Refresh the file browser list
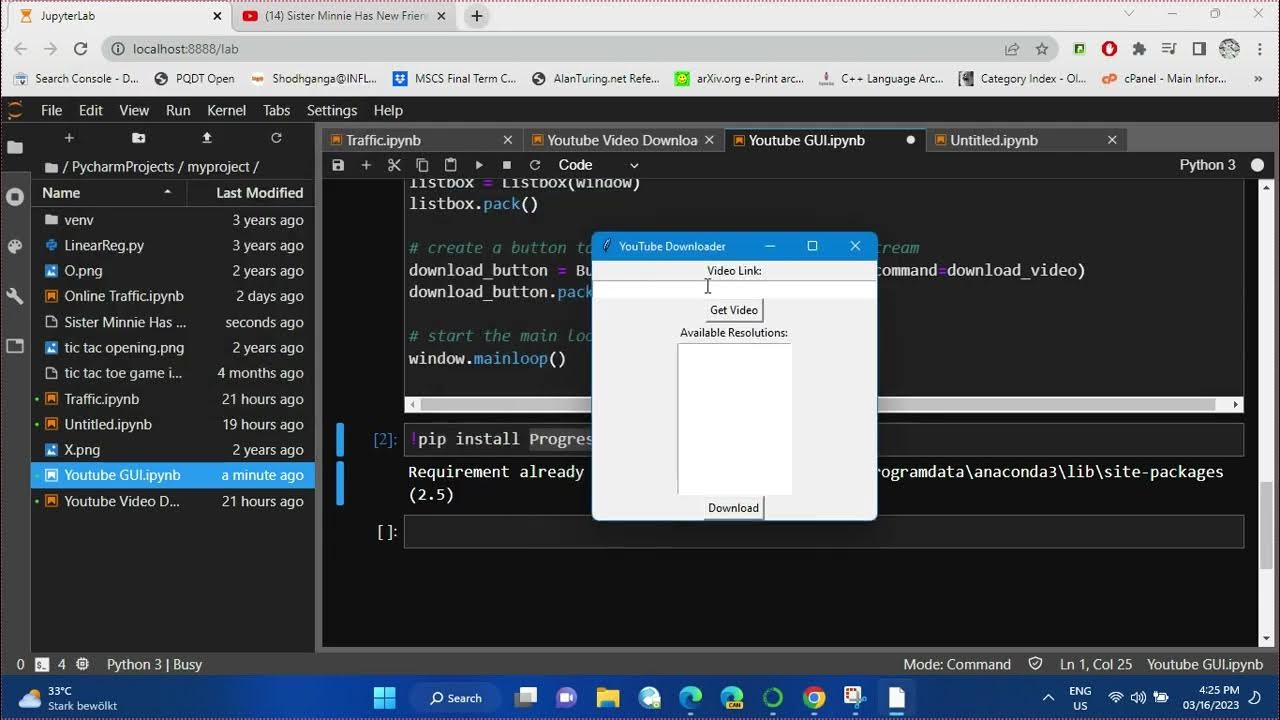Image resolution: width=1280 pixels, height=720 pixels. 276,138
